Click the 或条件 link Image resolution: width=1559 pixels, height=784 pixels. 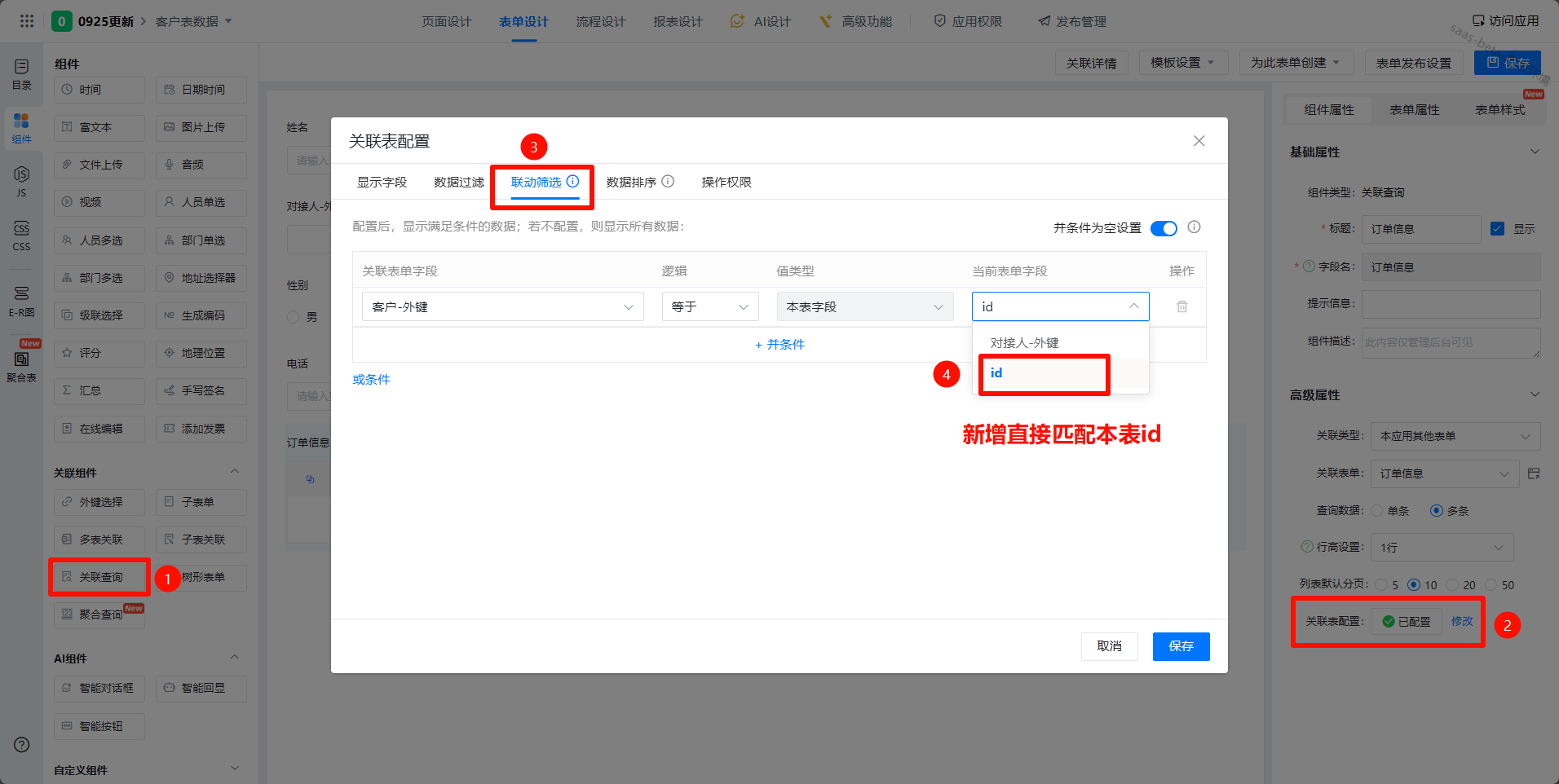tap(371, 380)
